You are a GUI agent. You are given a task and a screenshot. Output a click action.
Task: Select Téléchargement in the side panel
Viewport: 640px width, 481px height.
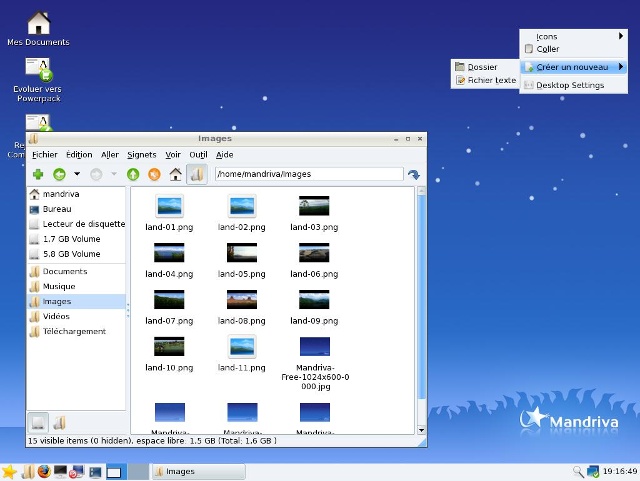(74, 331)
